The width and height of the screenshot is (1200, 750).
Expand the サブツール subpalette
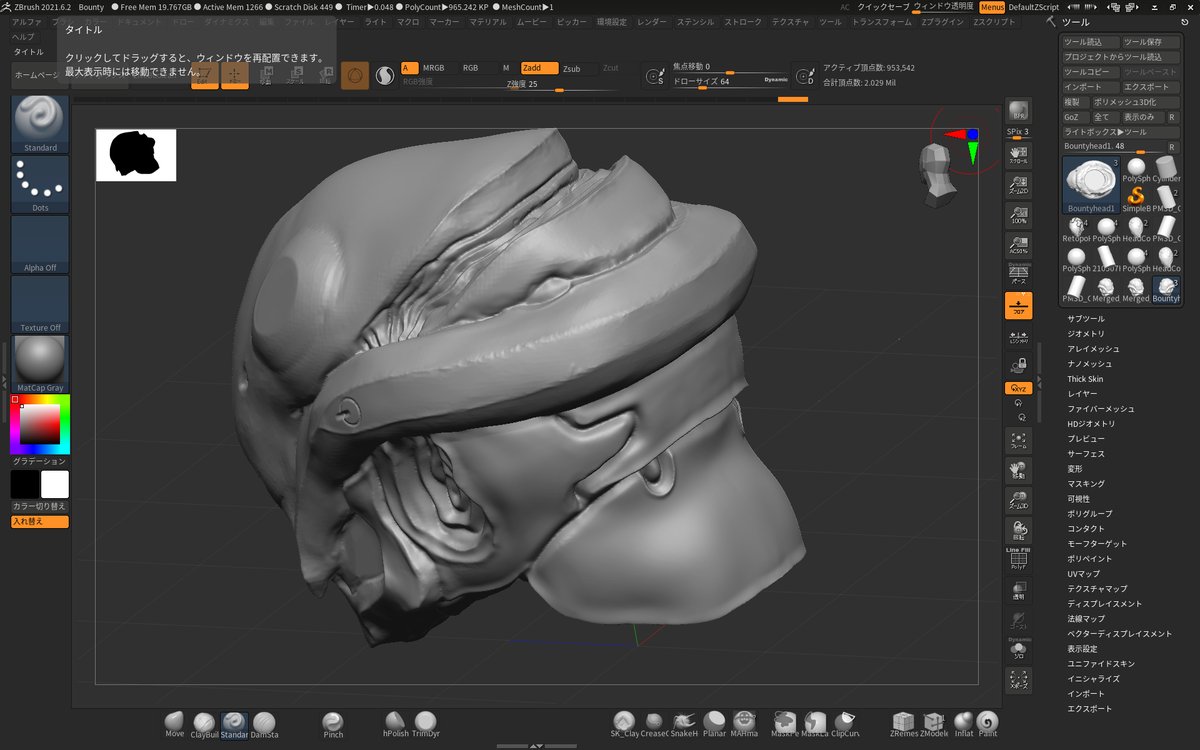1086,319
